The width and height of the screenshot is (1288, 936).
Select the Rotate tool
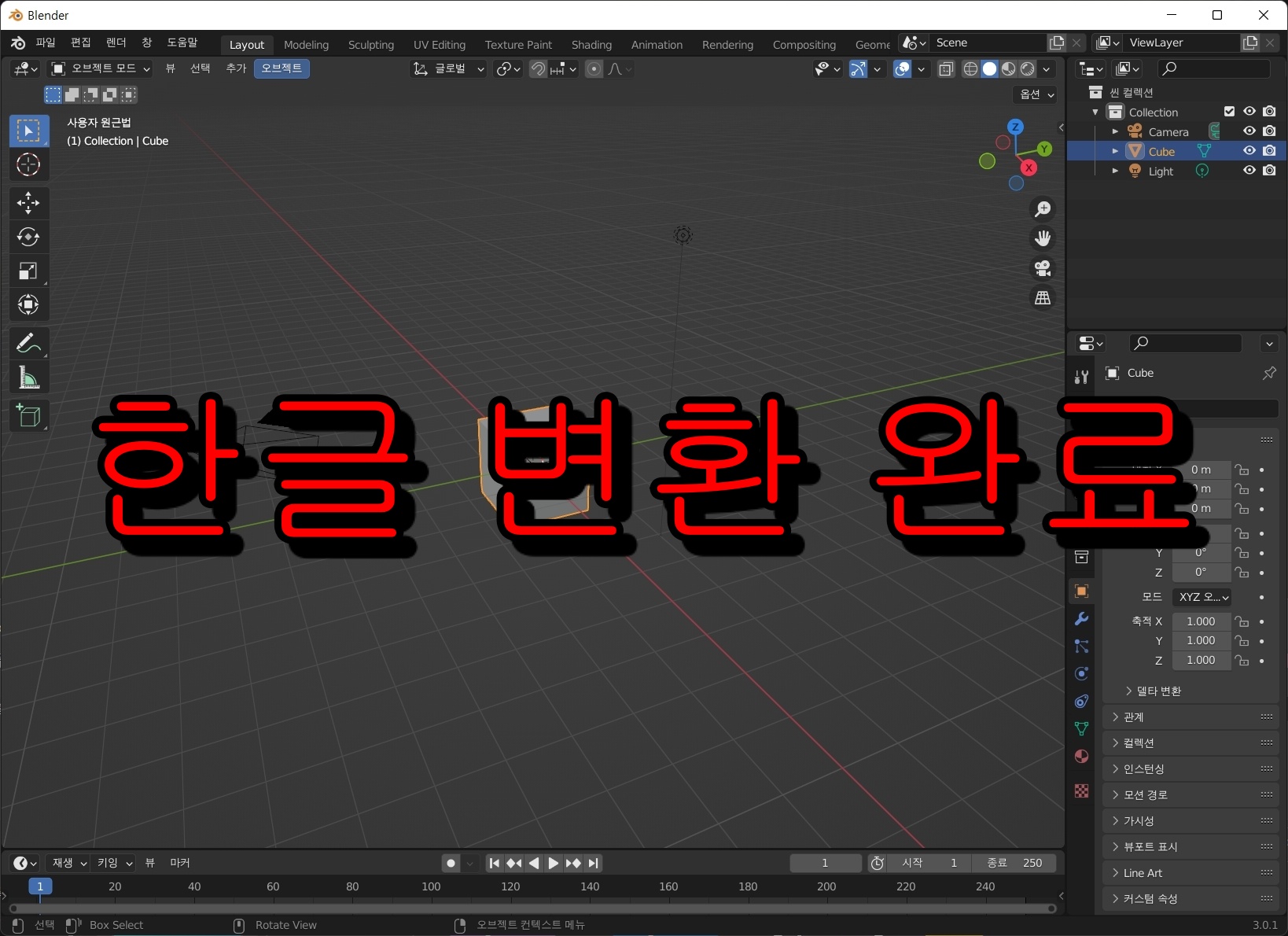pos(28,237)
